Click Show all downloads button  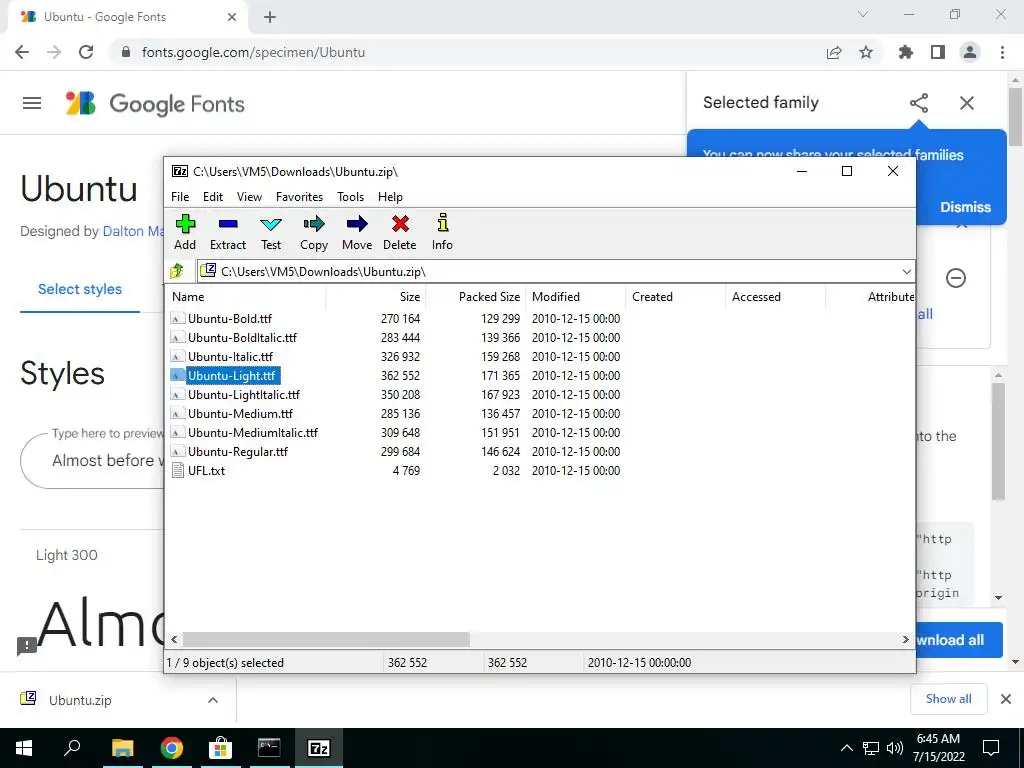(x=948, y=699)
